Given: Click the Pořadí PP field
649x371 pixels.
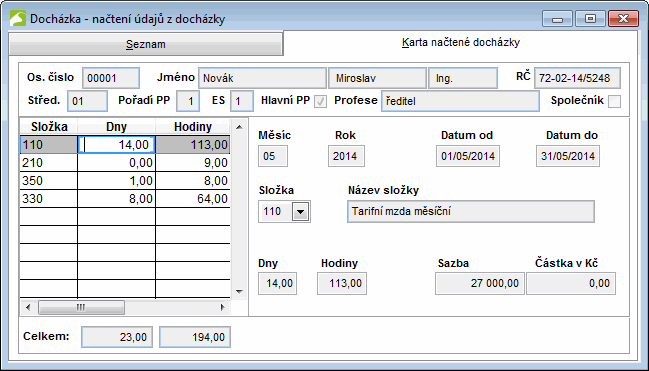Looking at the screenshot, I should (188, 101).
